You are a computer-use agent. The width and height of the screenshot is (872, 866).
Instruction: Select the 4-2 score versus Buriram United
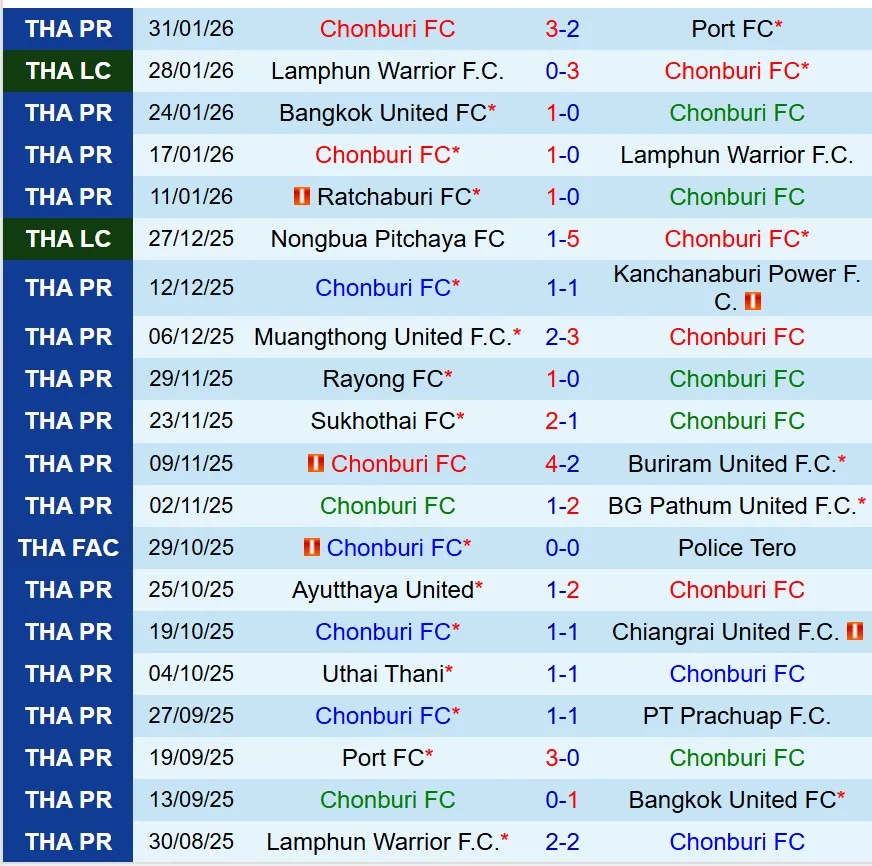pos(562,464)
